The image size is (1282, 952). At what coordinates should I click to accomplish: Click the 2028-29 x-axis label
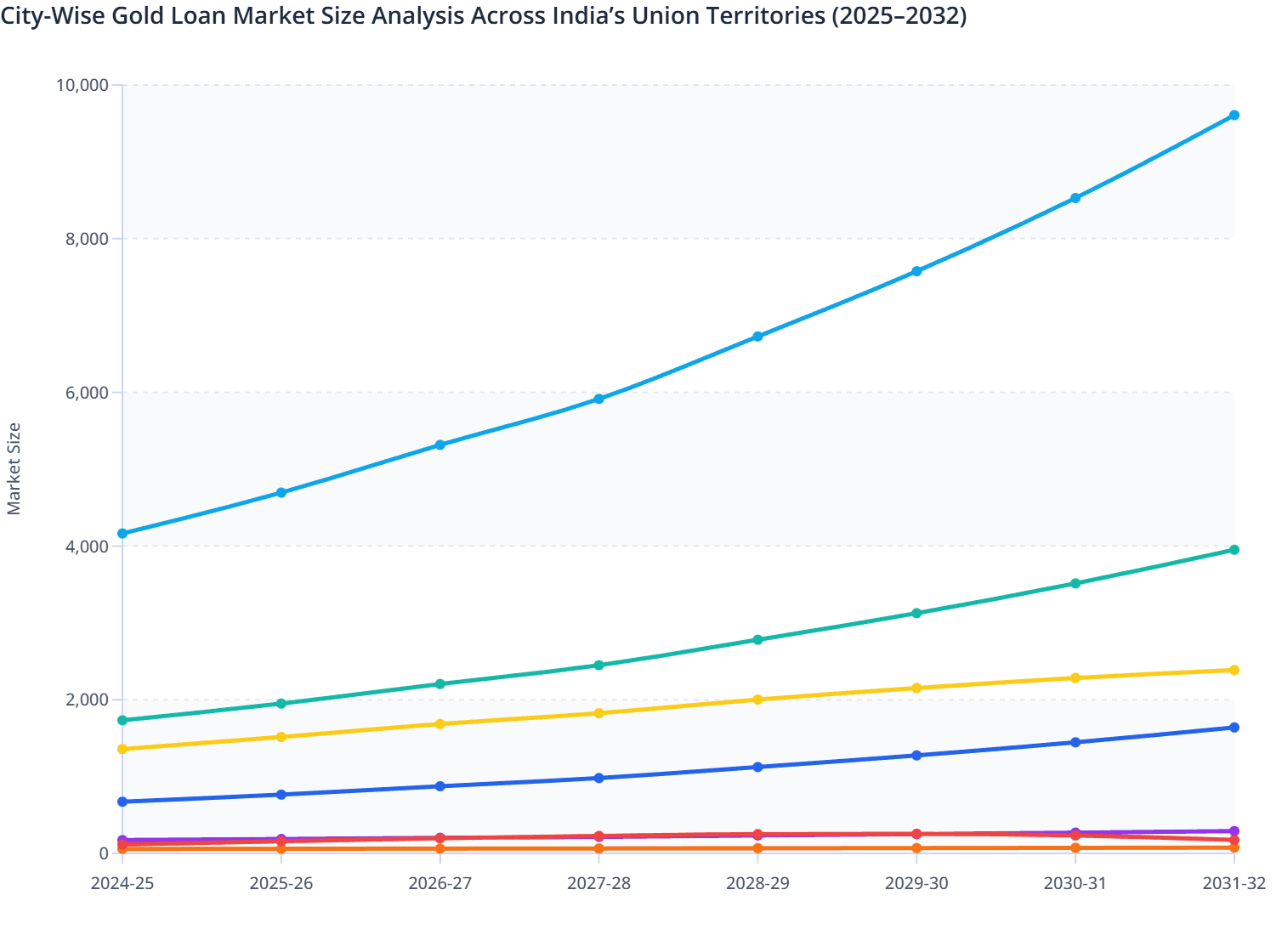[757, 884]
